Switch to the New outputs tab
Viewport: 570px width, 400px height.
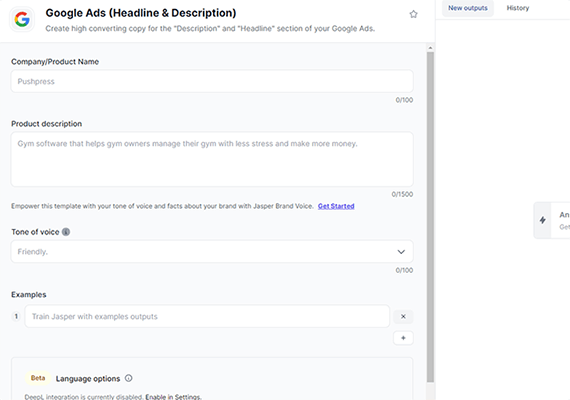click(467, 8)
